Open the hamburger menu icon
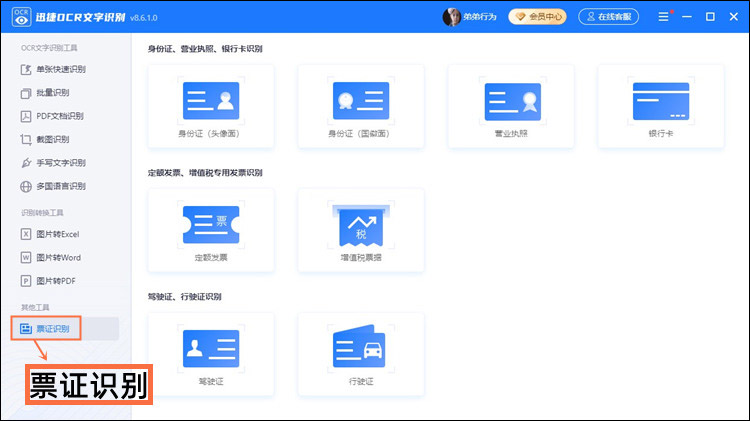Image resolution: width=750 pixels, height=421 pixels. (x=663, y=17)
